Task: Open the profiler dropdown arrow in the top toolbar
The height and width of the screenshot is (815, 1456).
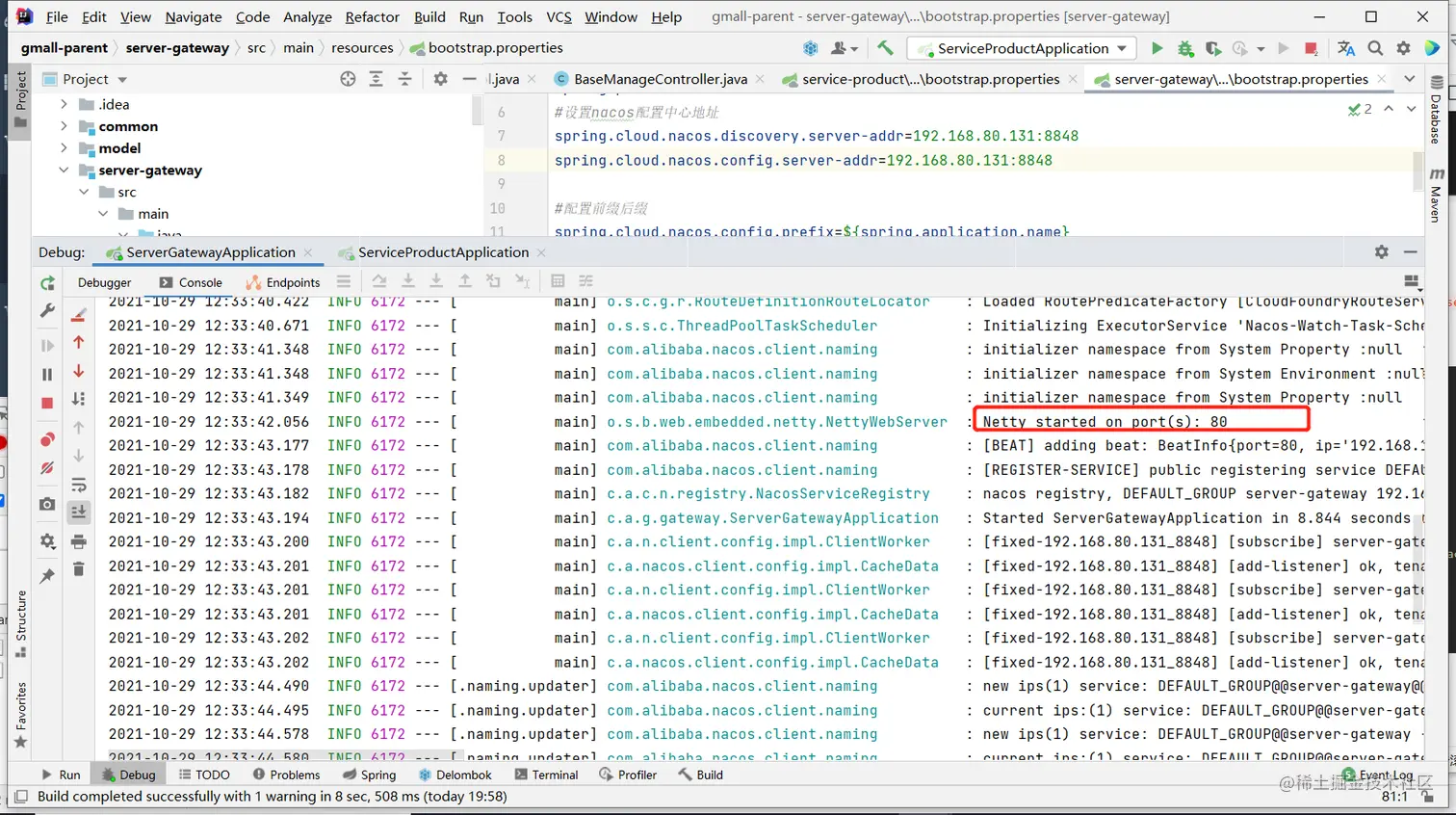Action: tap(1261, 49)
